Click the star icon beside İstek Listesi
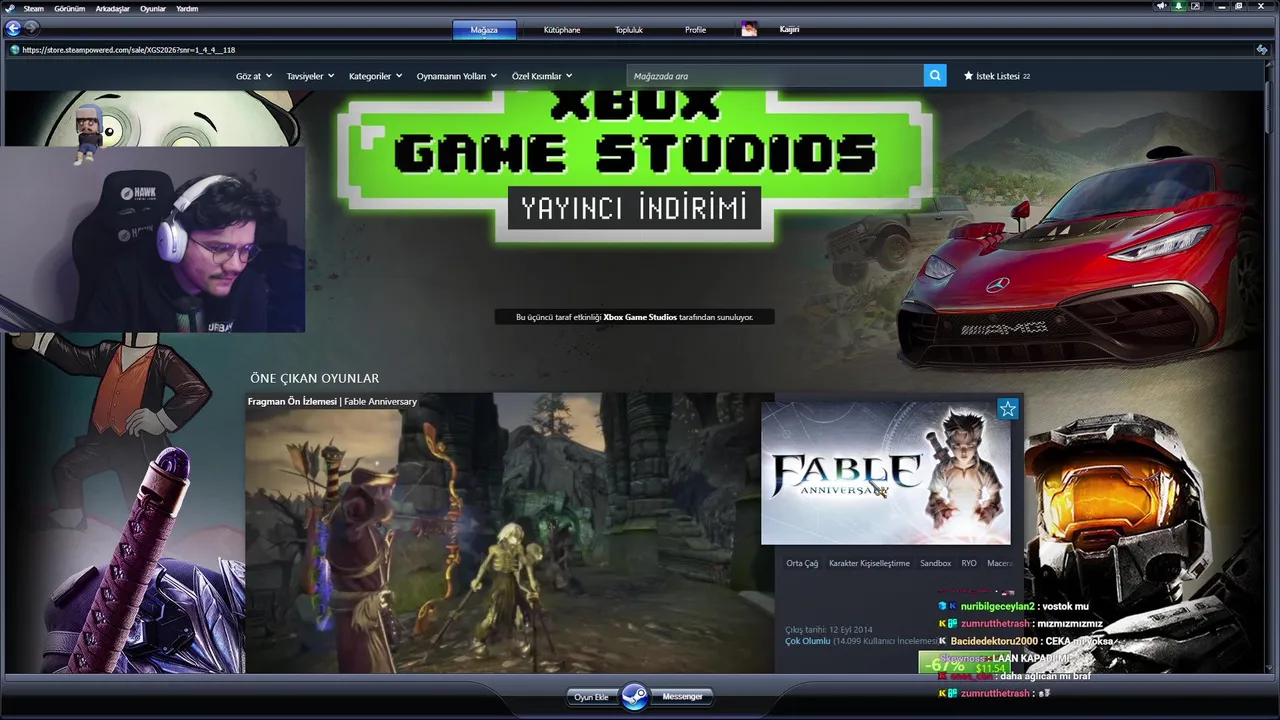This screenshot has height=720, width=1280. [968, 76]
